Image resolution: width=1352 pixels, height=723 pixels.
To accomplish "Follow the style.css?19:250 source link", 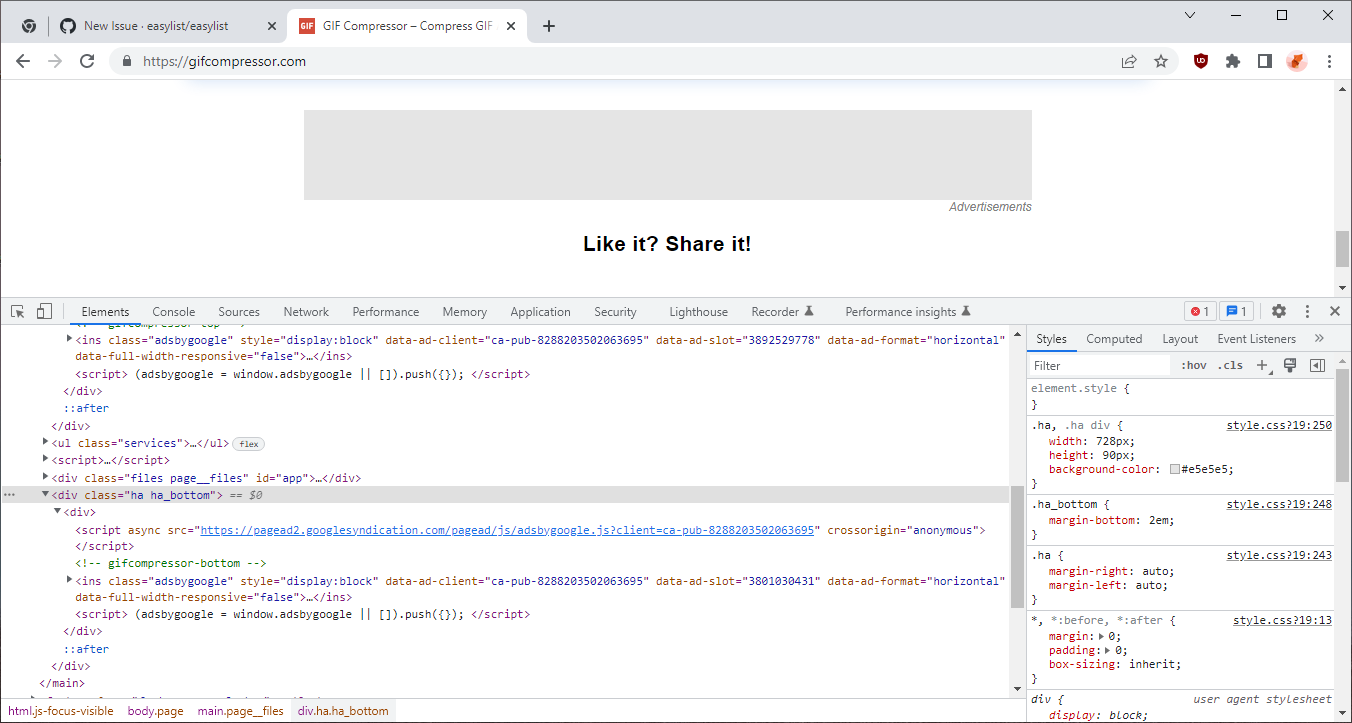I will point(1279,425).
